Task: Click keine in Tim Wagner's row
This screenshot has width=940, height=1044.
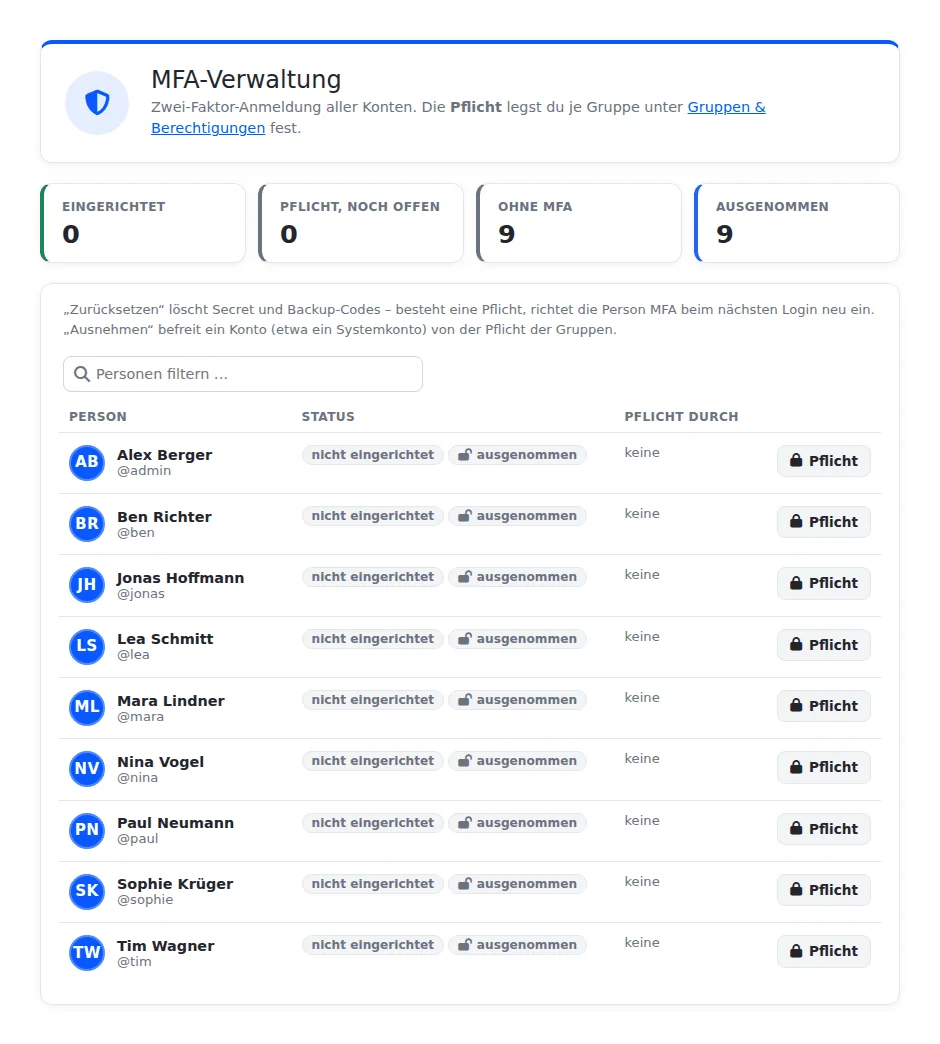Action: point(642,943)
